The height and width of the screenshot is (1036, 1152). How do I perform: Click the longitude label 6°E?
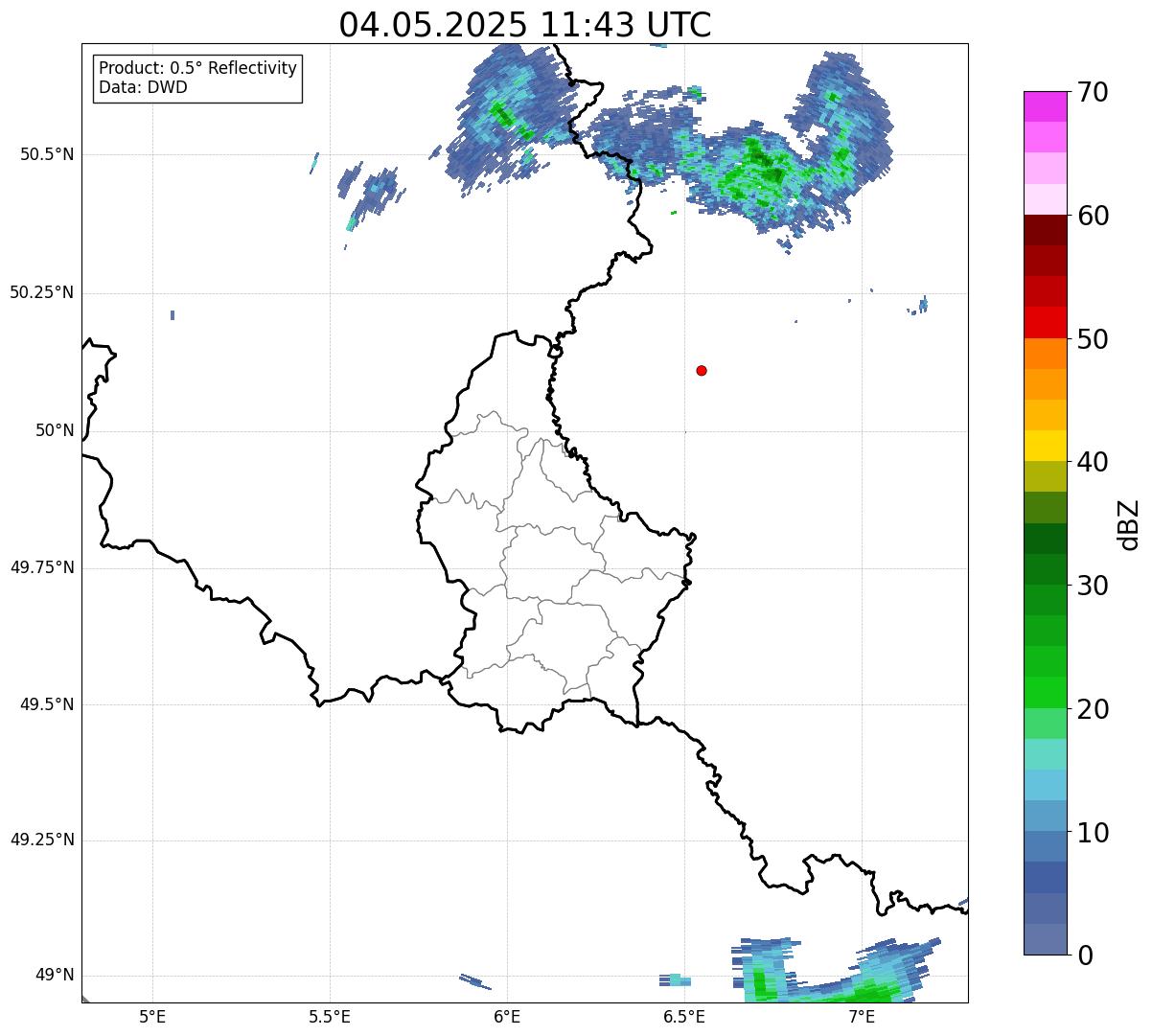click(x=507, y=1016)
